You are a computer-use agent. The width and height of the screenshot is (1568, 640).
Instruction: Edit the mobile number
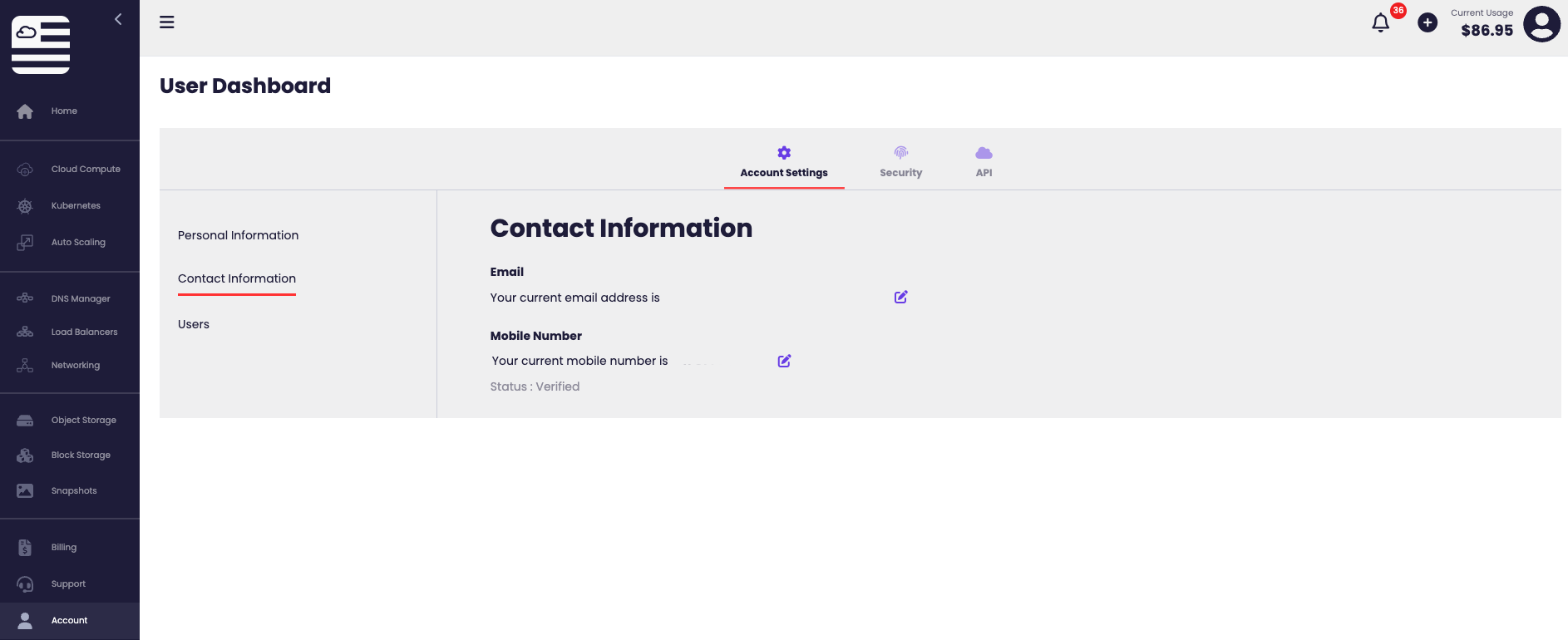pyautogui.click(x=784, y=361)
